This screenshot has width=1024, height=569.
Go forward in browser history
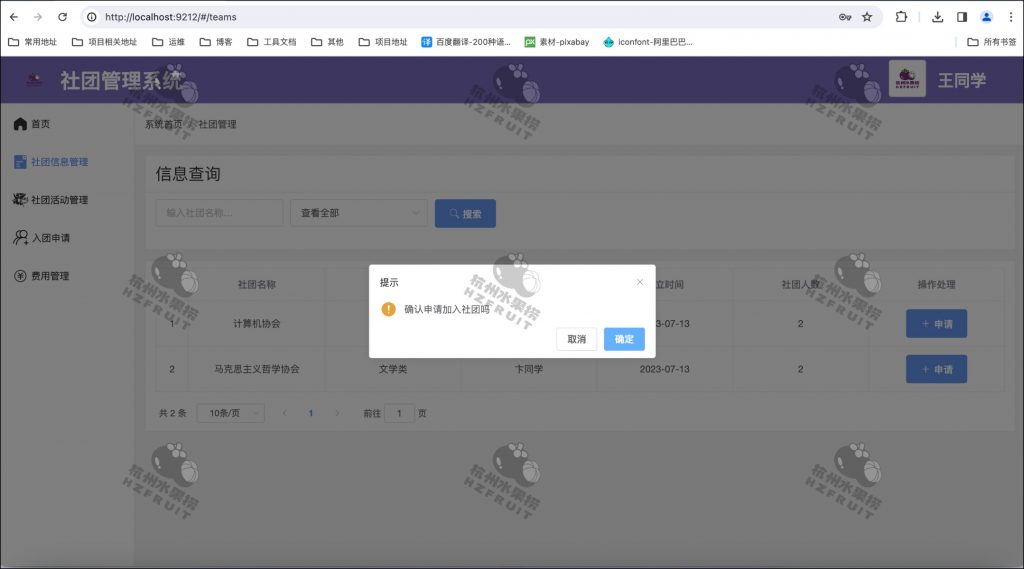tap(38, 17)
